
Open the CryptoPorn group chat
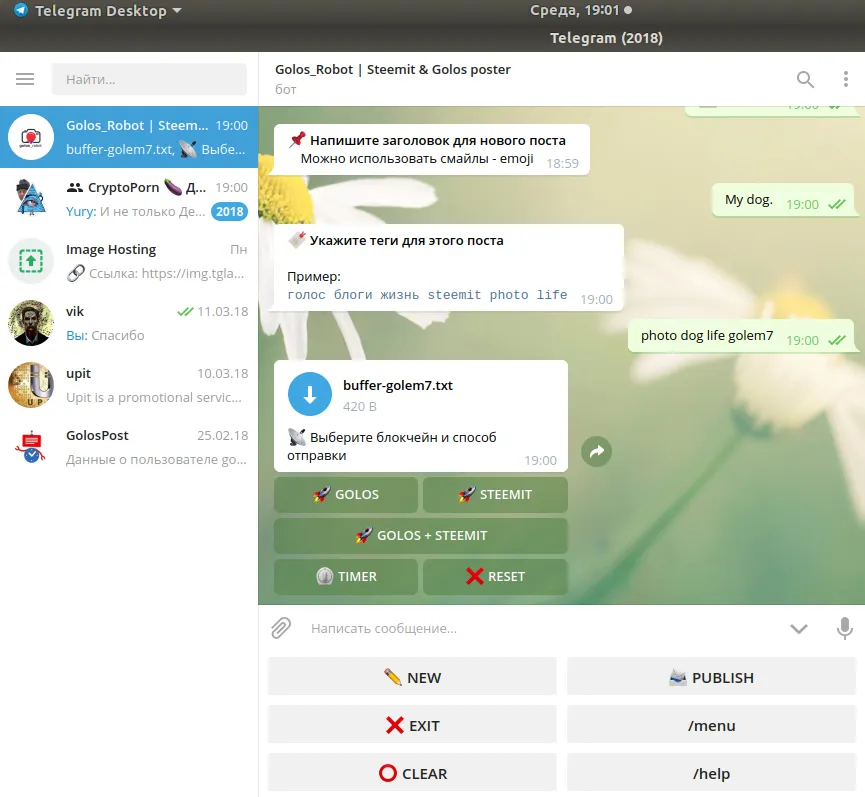click(129, 199)
